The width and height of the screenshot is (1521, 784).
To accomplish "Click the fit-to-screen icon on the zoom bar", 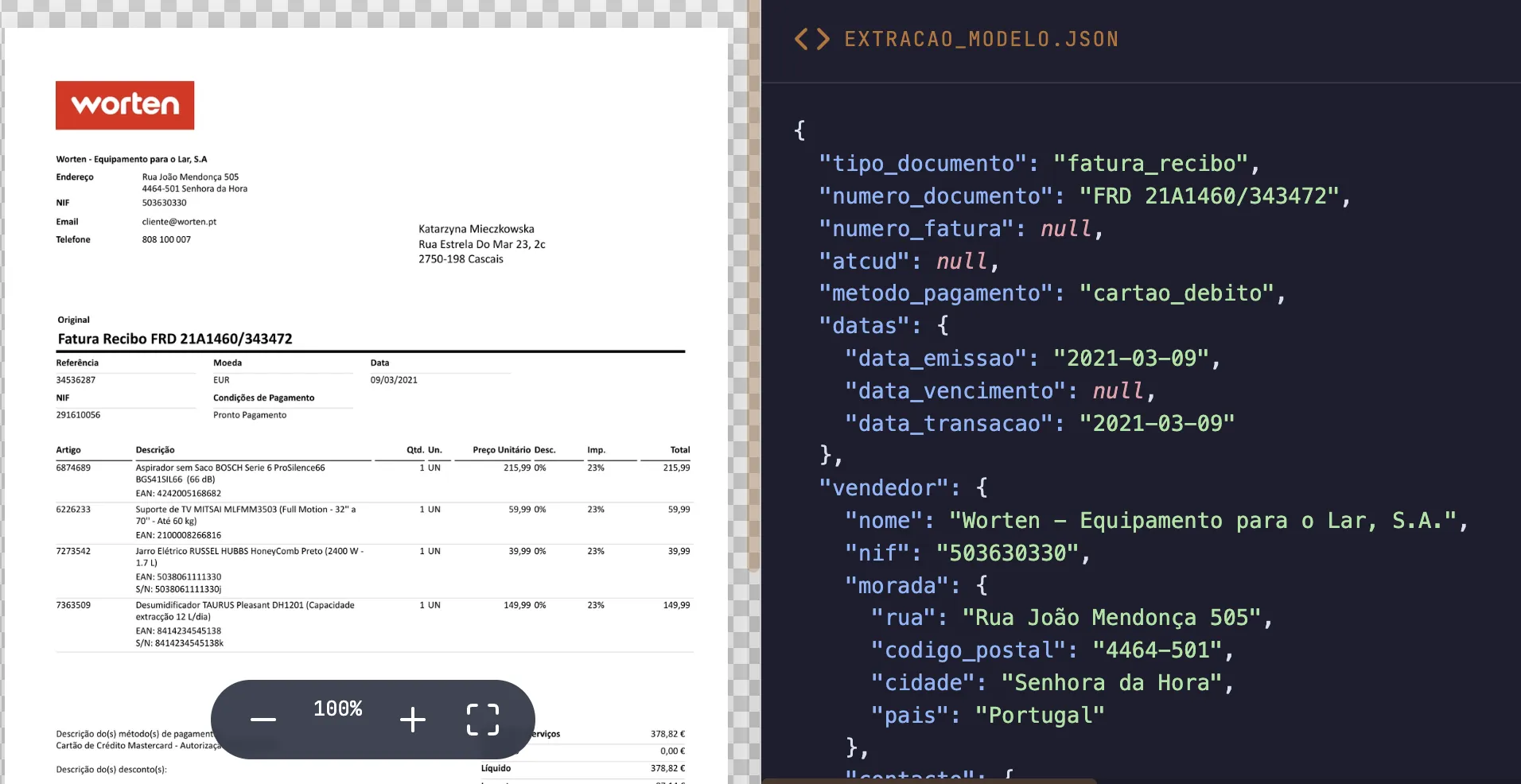I will coord(482,720).
